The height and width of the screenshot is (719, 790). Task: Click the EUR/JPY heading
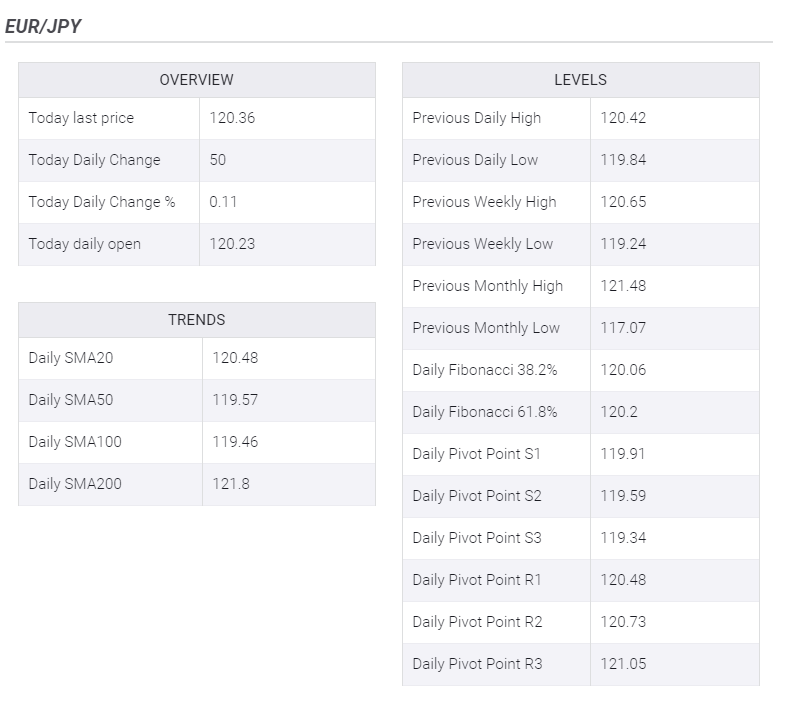click(x=43, y=27)
